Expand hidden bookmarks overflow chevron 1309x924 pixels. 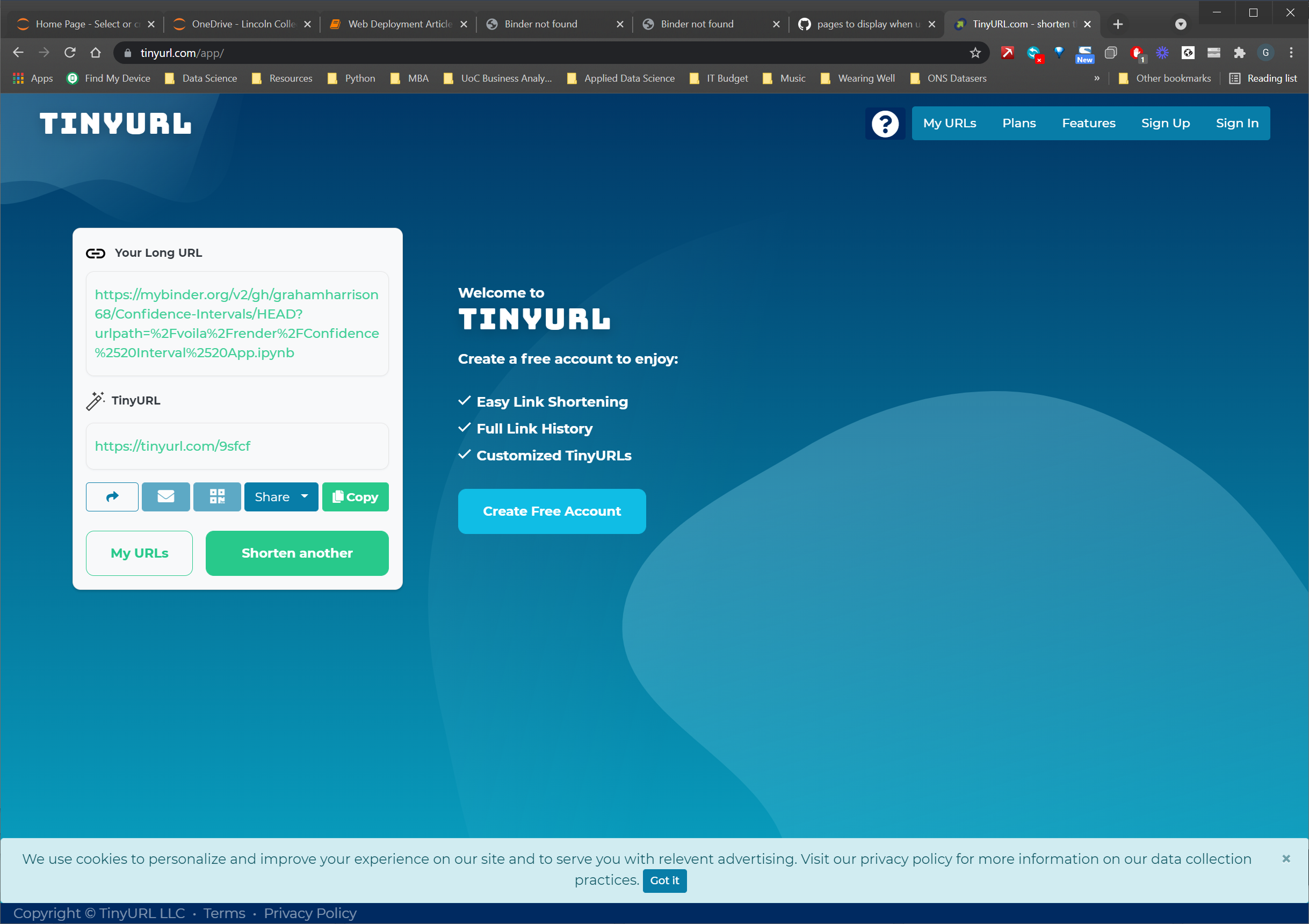point(1096,78)
